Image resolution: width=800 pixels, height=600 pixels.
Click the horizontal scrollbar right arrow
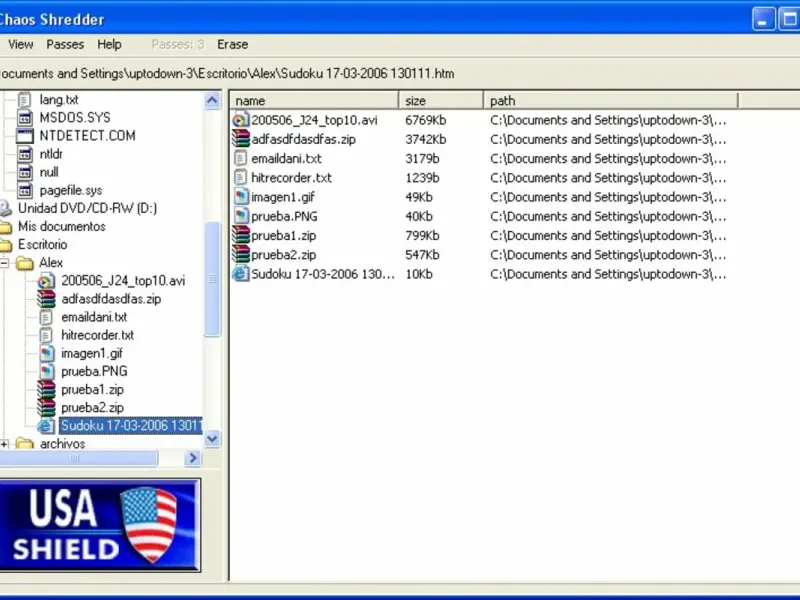[192, 458]
